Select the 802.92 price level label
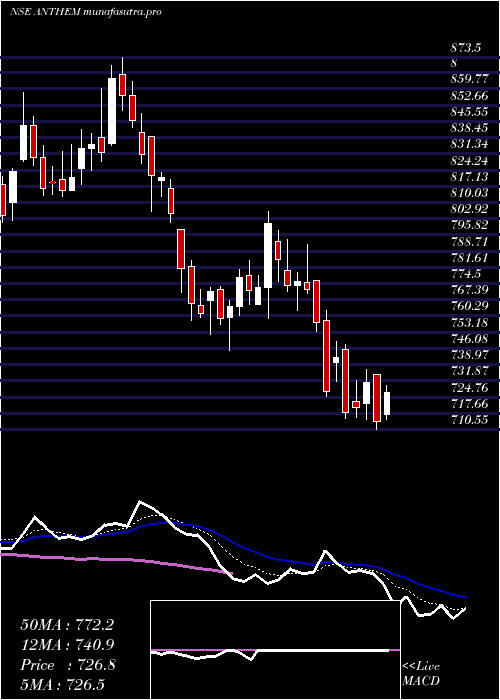The image size is (500, 700). [469, 209]
